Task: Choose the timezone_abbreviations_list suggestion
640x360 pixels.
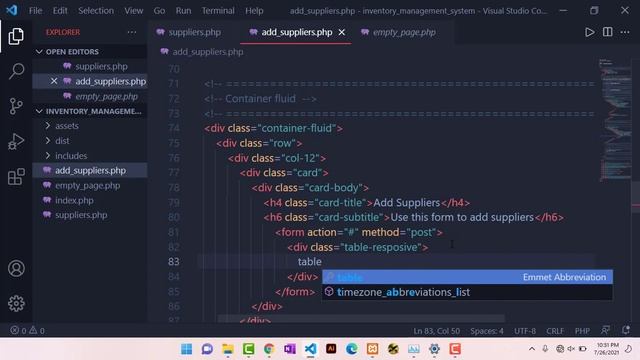Action: coord(467,292)
